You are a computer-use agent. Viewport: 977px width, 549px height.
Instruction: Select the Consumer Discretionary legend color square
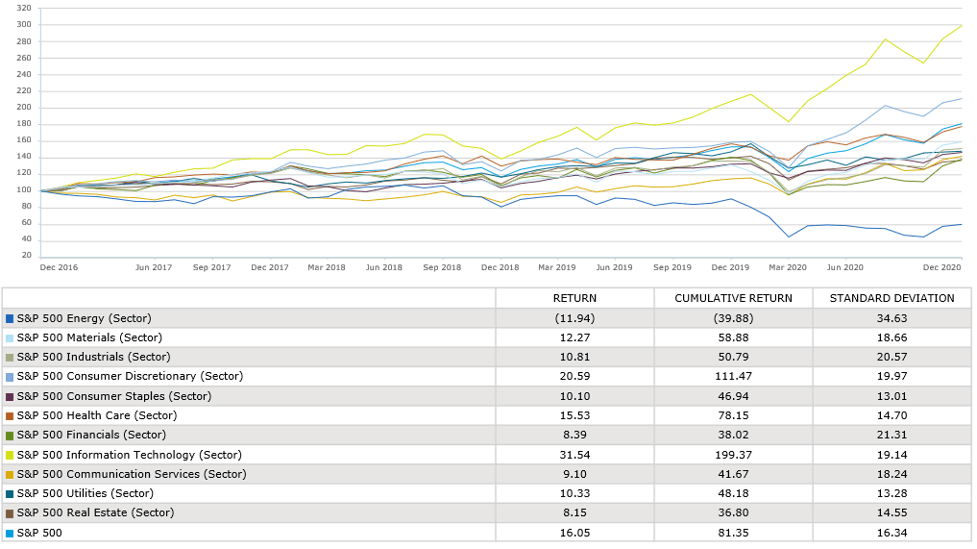point(10,376)
